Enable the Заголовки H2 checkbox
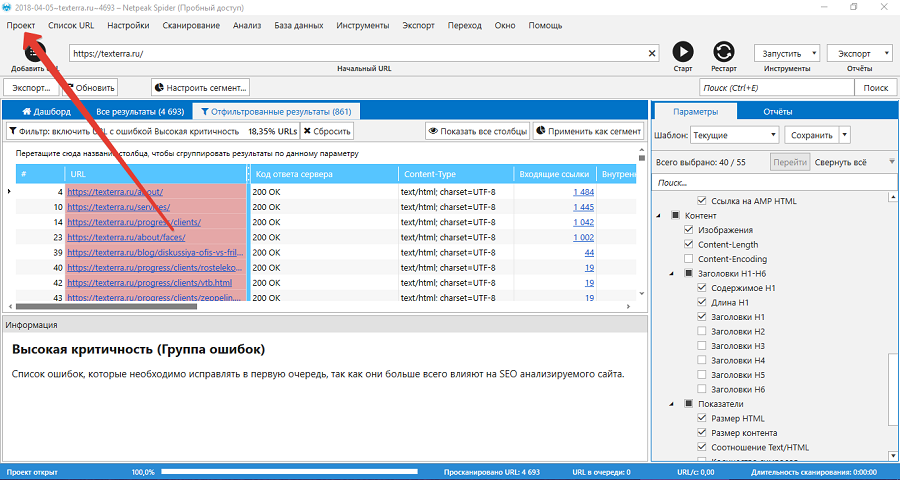The width and height of the screenshot is (900, 480). coord(701,331)
